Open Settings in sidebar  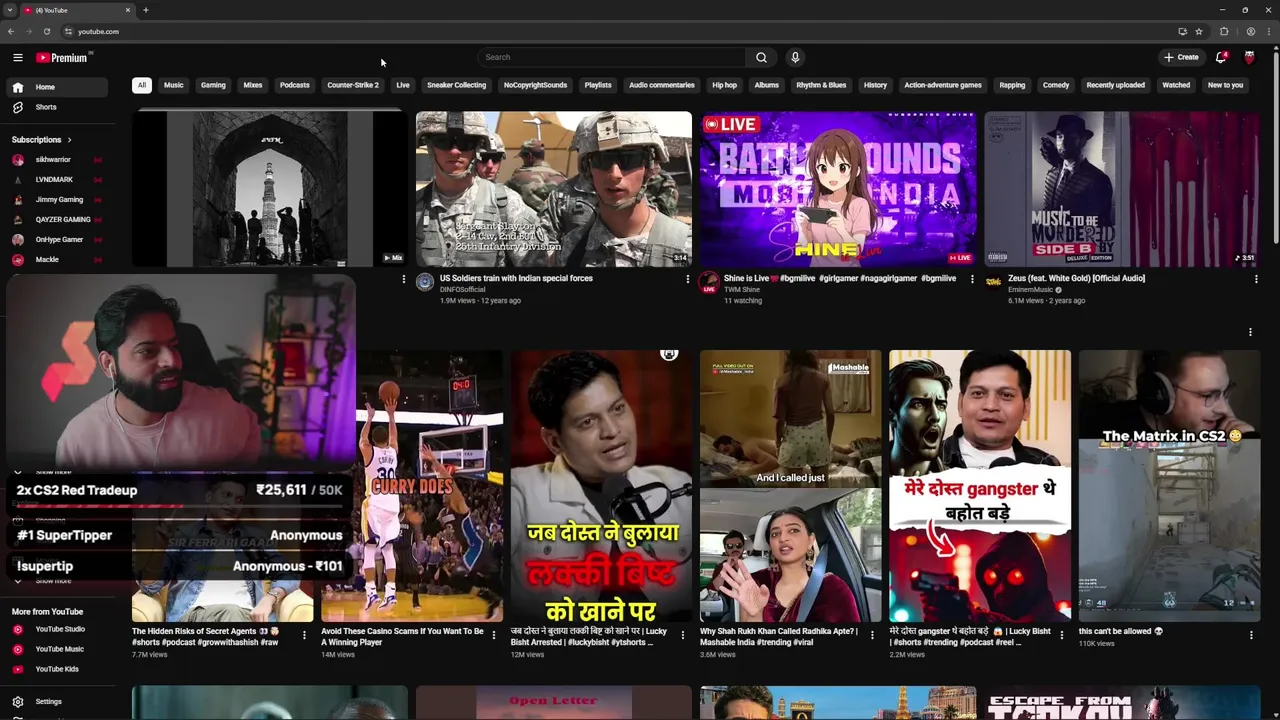55,702
